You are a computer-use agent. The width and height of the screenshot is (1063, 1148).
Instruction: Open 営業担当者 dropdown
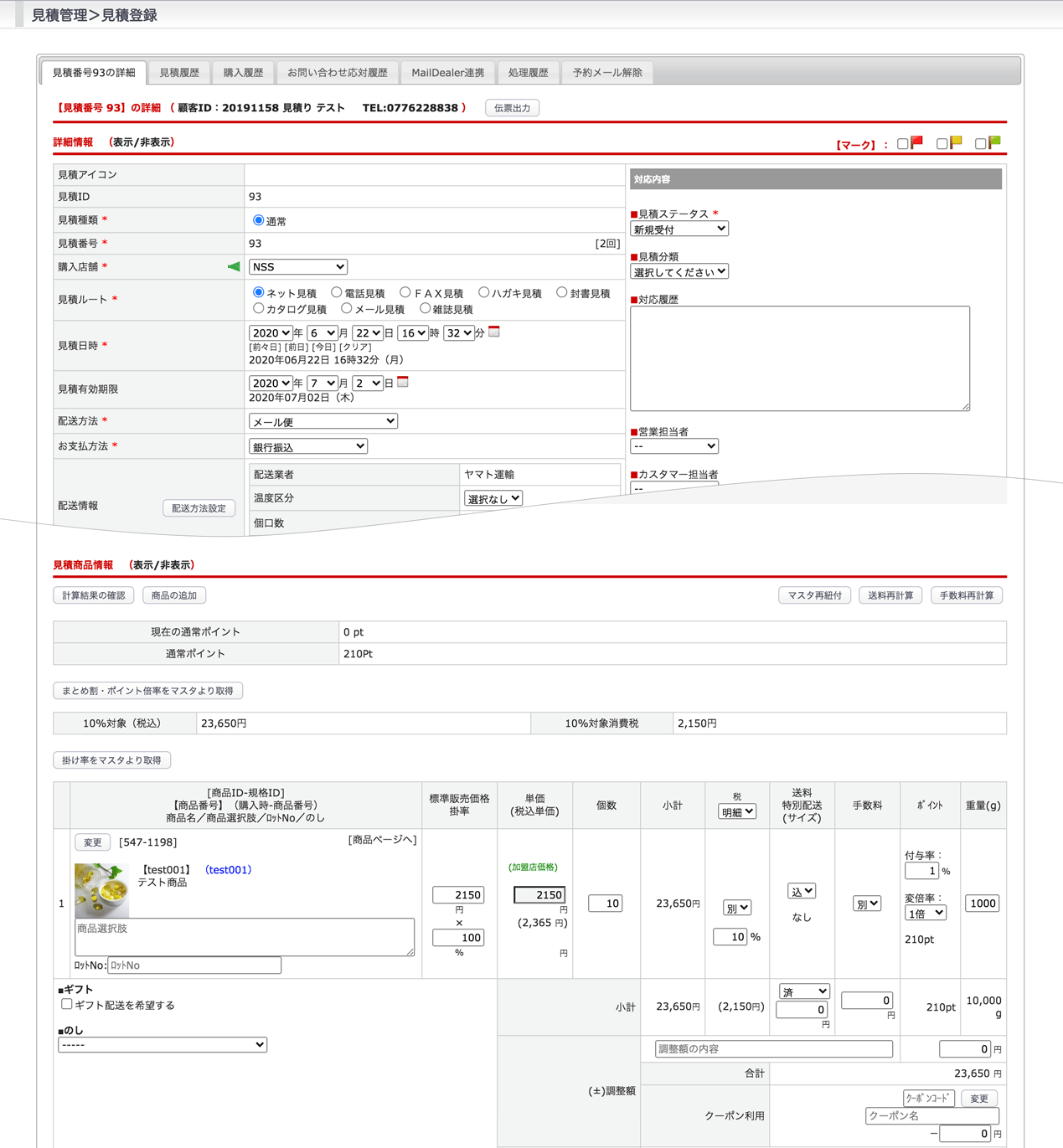click(x=674, y=446)
